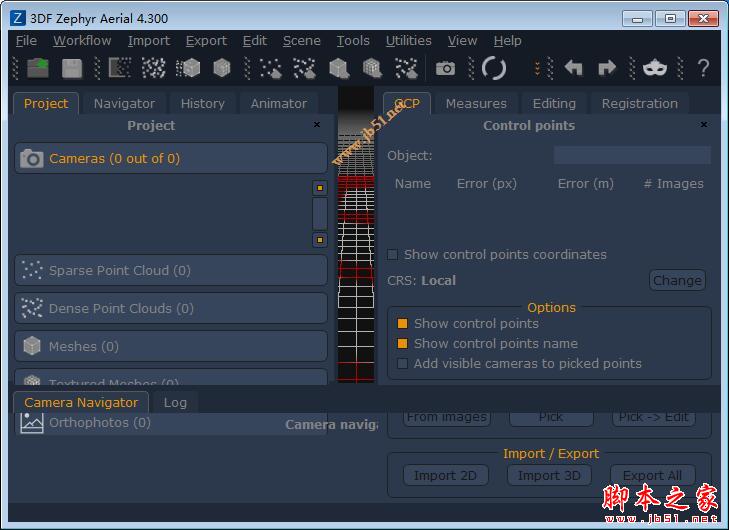Open the Export menu

(206, 41)
